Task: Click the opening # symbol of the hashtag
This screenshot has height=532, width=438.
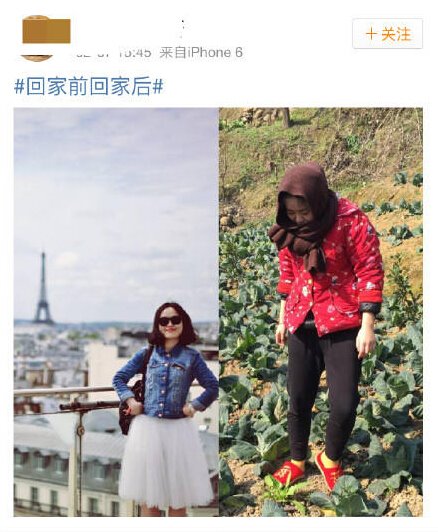Action: click(x=19, y=88)
